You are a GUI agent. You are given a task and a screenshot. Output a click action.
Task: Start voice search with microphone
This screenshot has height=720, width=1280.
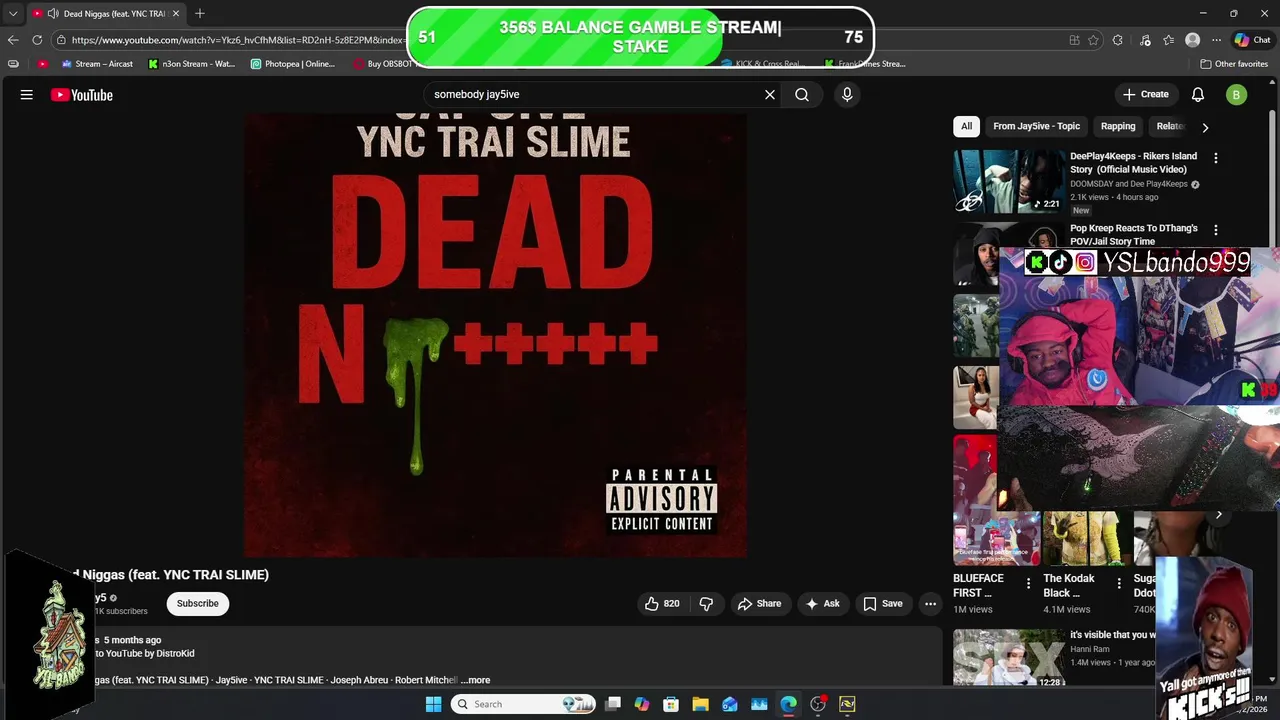[x=847, y=94]
